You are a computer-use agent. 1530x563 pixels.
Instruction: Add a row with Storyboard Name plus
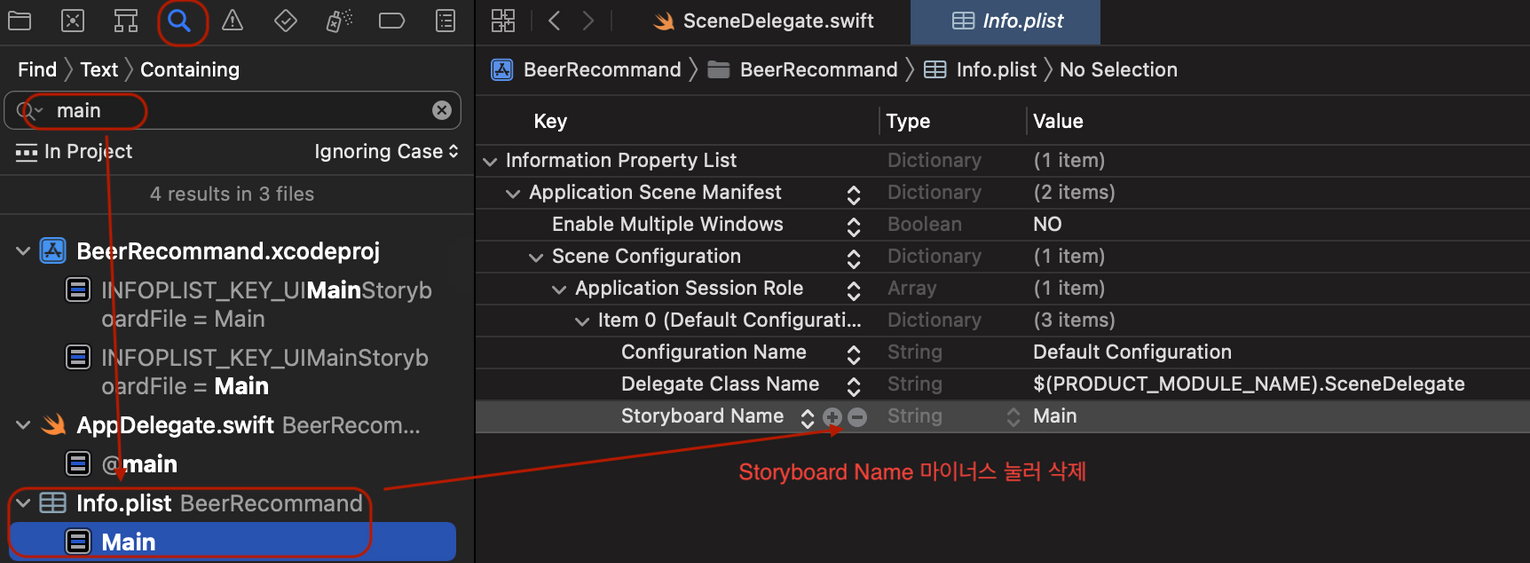pos(832,417)
